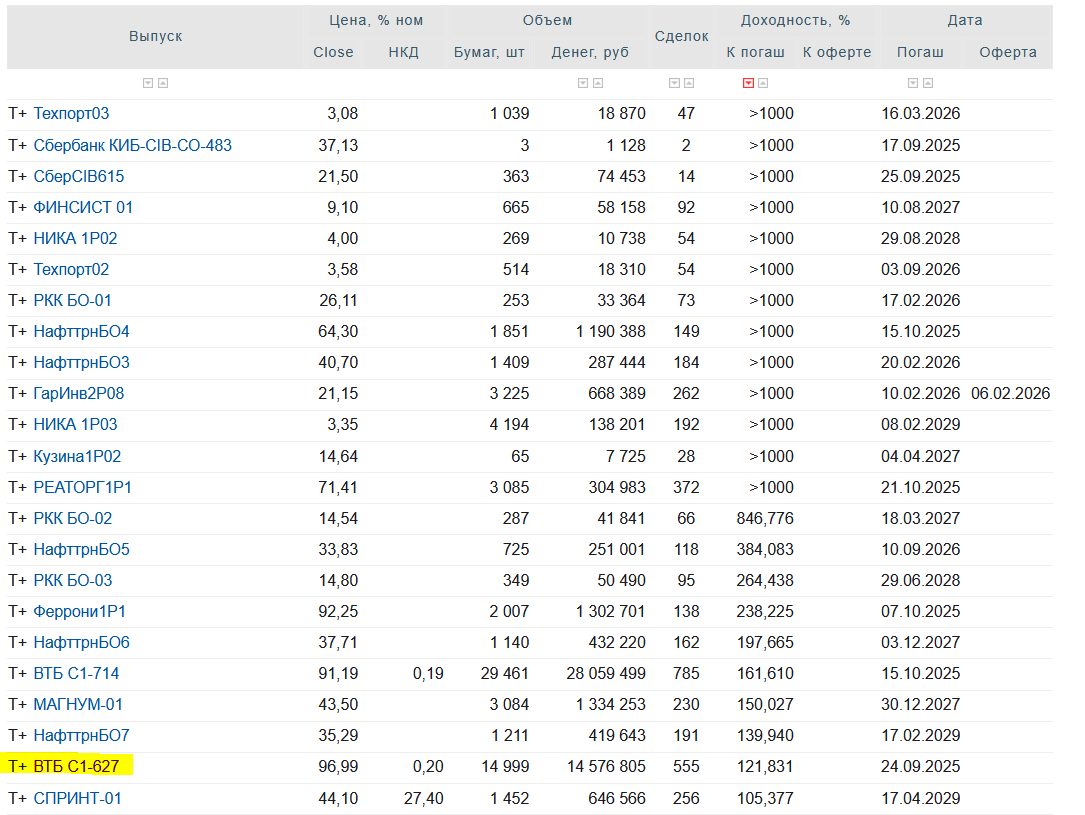Viewport: 1085px width, 815px height.
Task: Click the maturity date 17.04.2029
Action: 920,798
